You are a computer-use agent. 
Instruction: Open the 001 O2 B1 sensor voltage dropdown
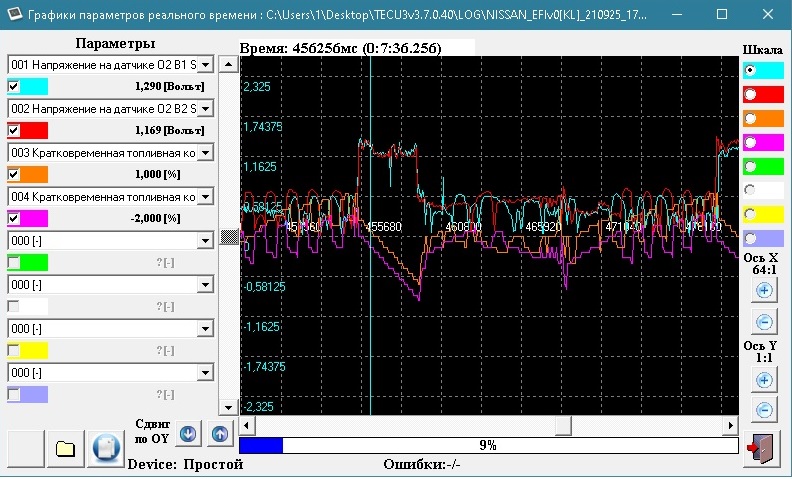[205, 65]
